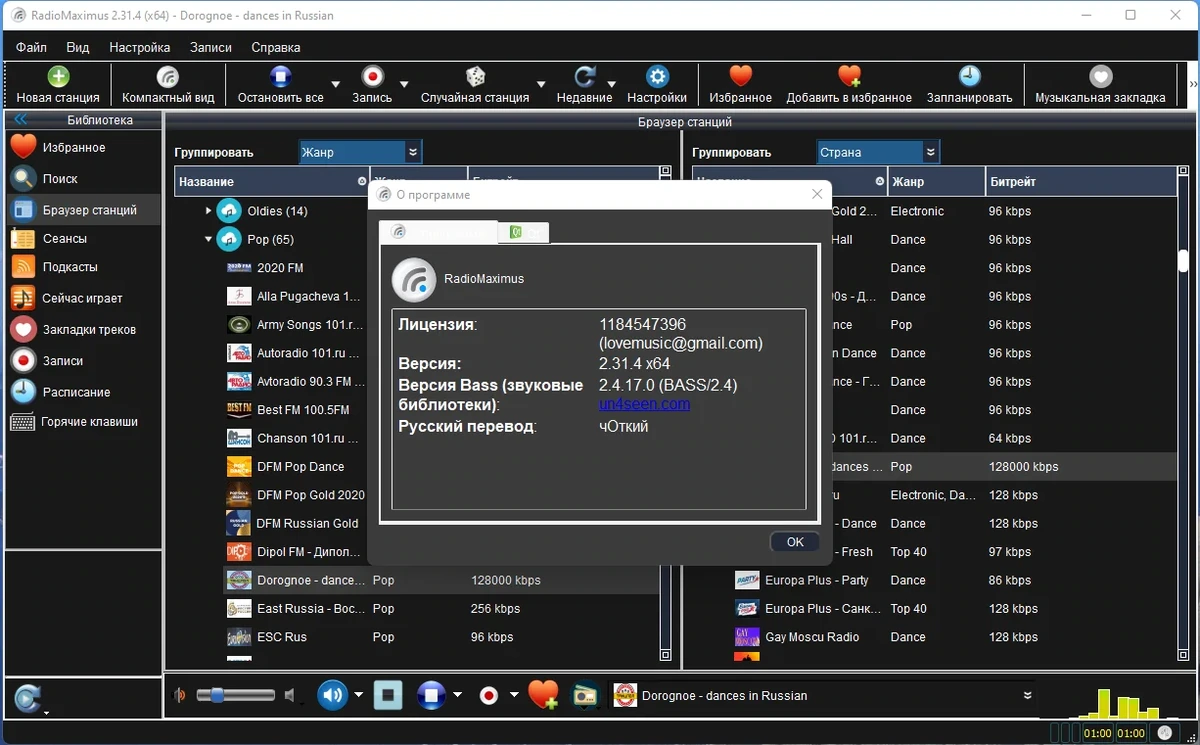Open the Вид menu
This screenshot has width=1200, height=745.
click(x=78, y=47)
